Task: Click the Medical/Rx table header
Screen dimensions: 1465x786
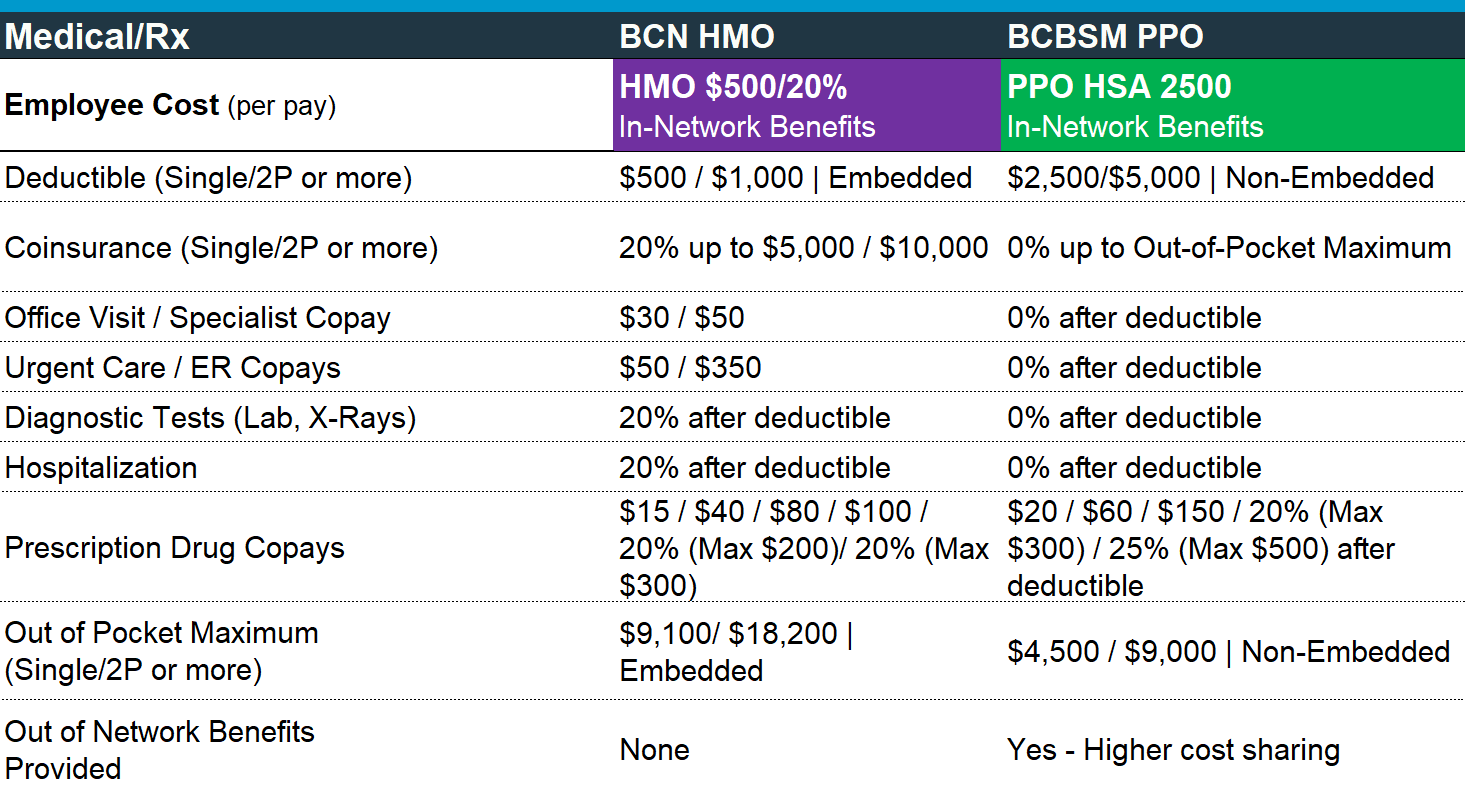Action: coord(97,37)
